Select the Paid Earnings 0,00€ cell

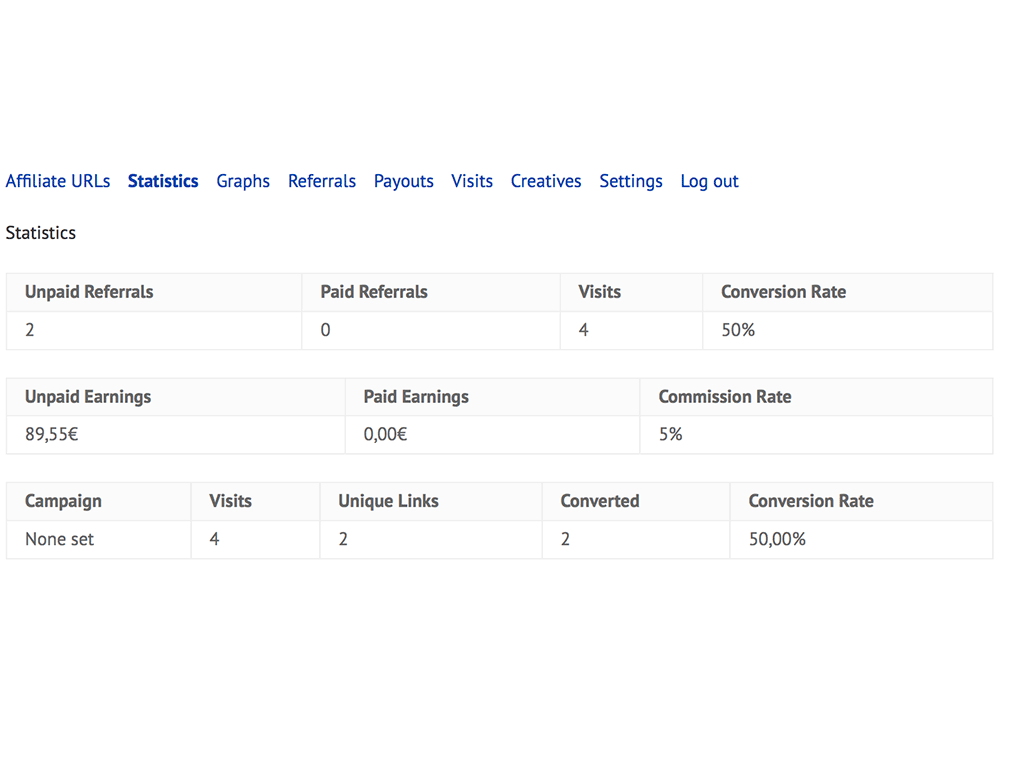tap(492, 435)
